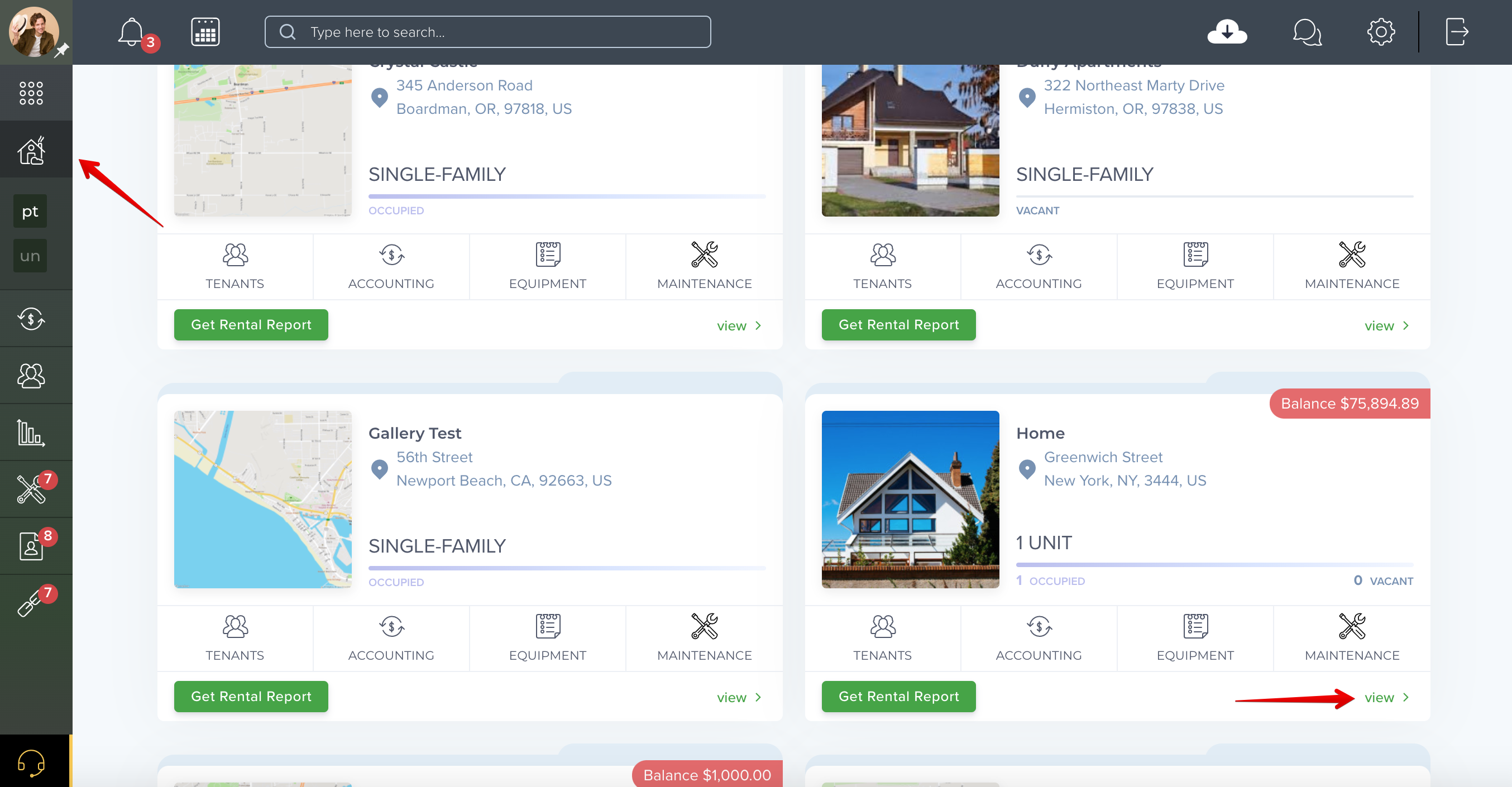Open sidebar maintenance tools icon with badge 7
This screenshot has width=1512, height=787.
click(31, 489)
